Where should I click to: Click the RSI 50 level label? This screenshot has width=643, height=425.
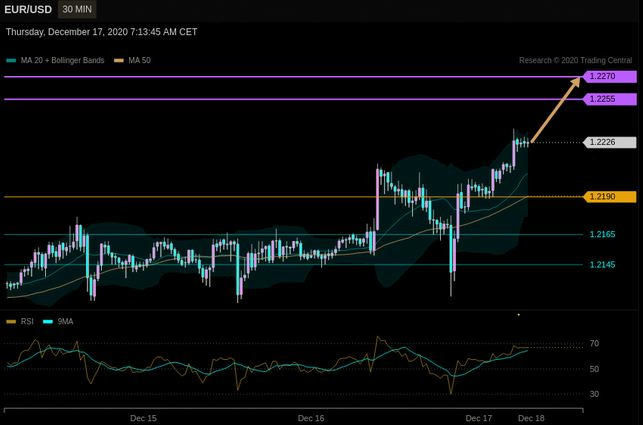point(594,369)
